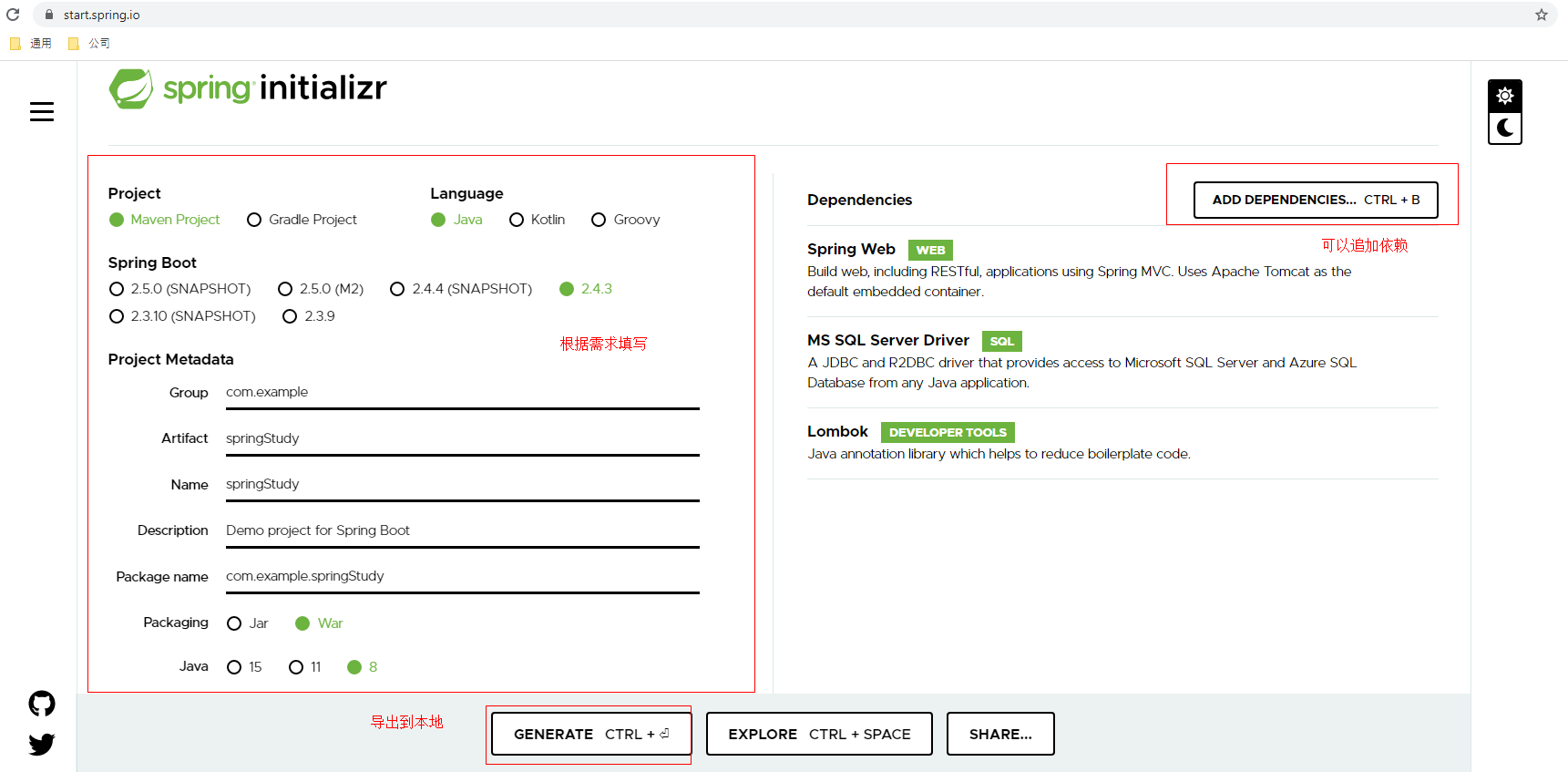
Task: Reload the page in browser
Action: tap(13, 15)
